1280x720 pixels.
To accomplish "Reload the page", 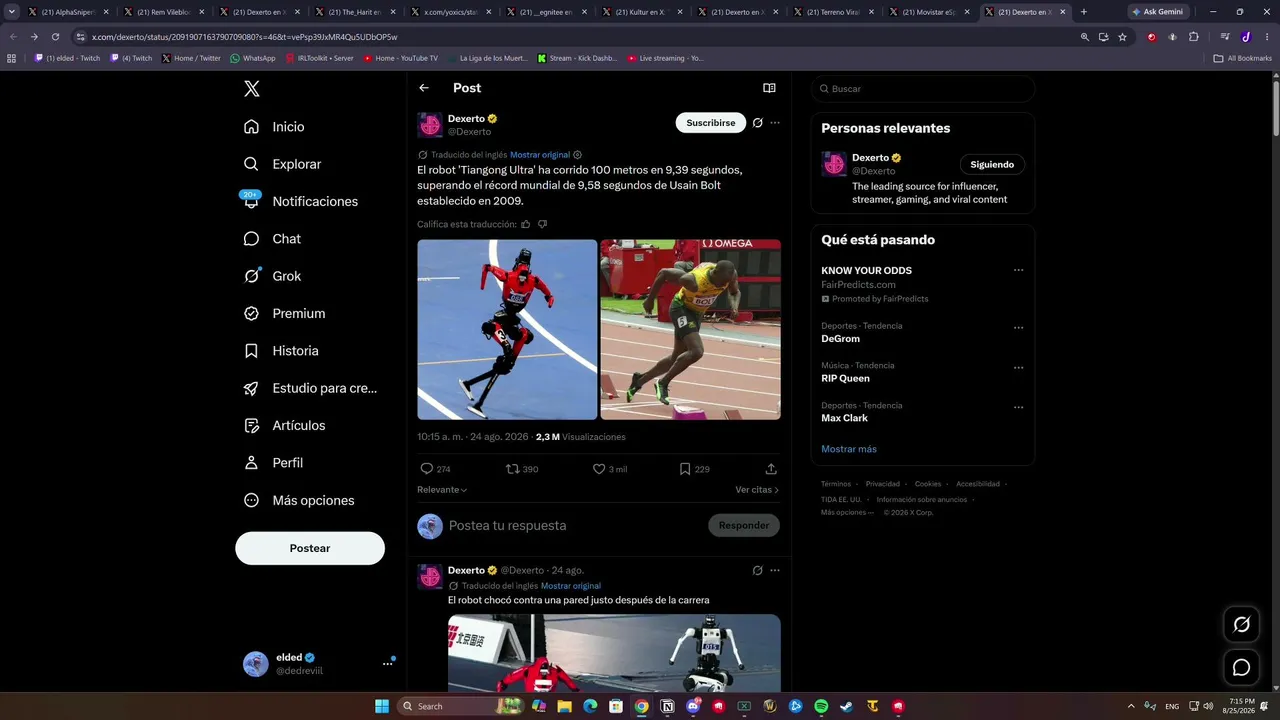I will [55, 37].
